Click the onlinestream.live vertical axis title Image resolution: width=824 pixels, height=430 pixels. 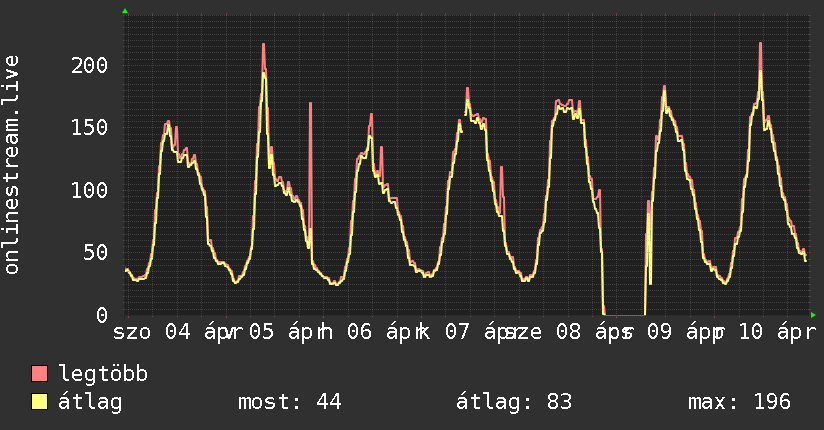click(x=11, y=165)
